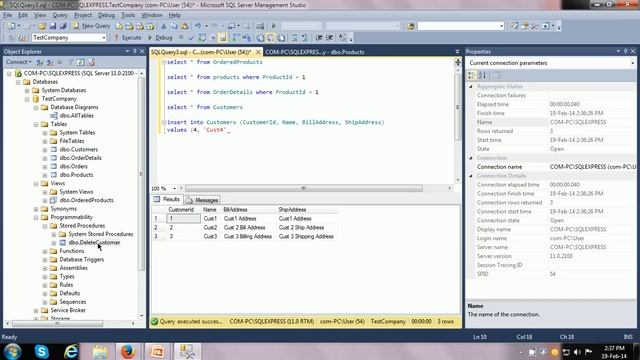Image resolution: width=640 pixels, height=360 pixels.
Task: Click the Parse checkmark icon
Action: 191,38
